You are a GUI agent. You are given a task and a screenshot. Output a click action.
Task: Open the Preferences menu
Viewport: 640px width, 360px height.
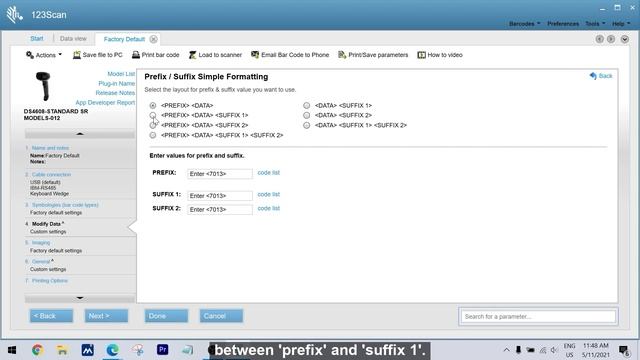[563, 24]
